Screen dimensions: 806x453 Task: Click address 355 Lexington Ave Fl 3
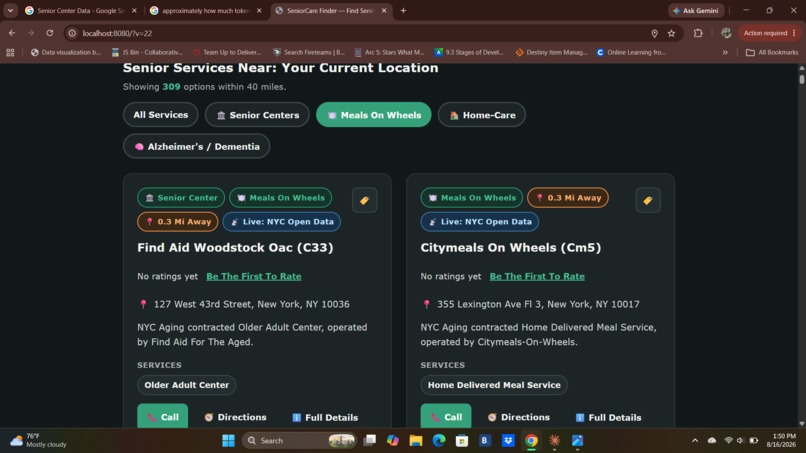[x=538, y=304]
